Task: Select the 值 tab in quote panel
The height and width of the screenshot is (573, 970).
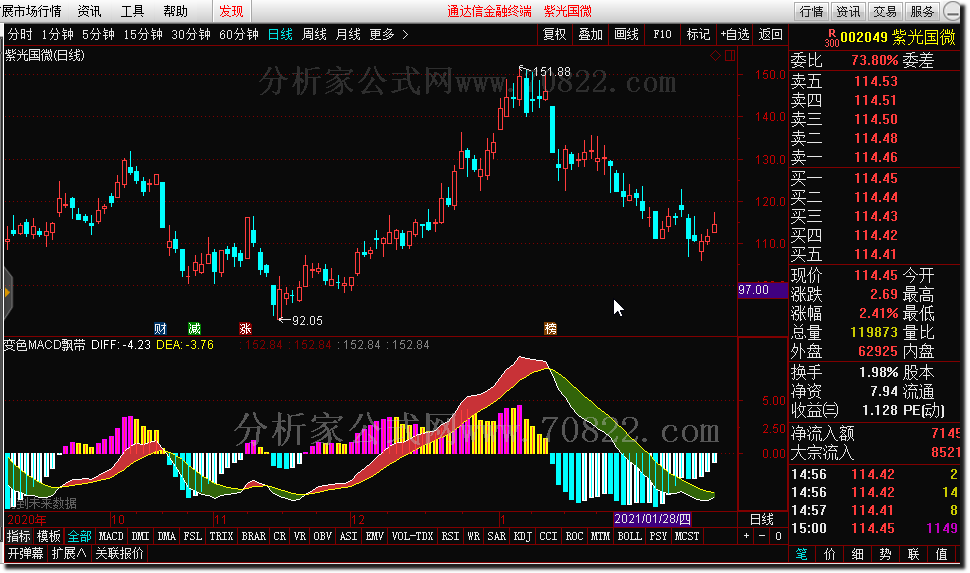Action: pos(942,554)
